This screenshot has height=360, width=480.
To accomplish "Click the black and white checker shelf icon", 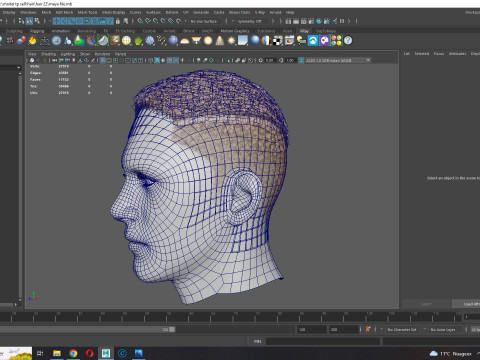I will 278,41.
